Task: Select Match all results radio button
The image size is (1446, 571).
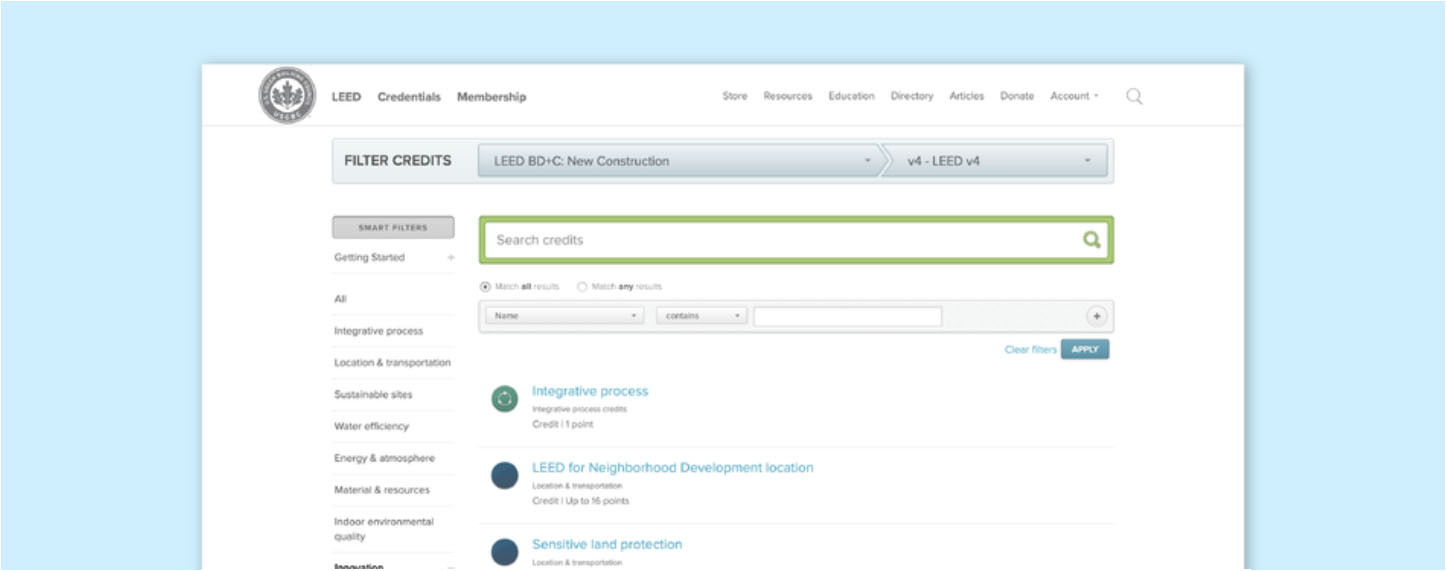Action: (x=486, y=287)
